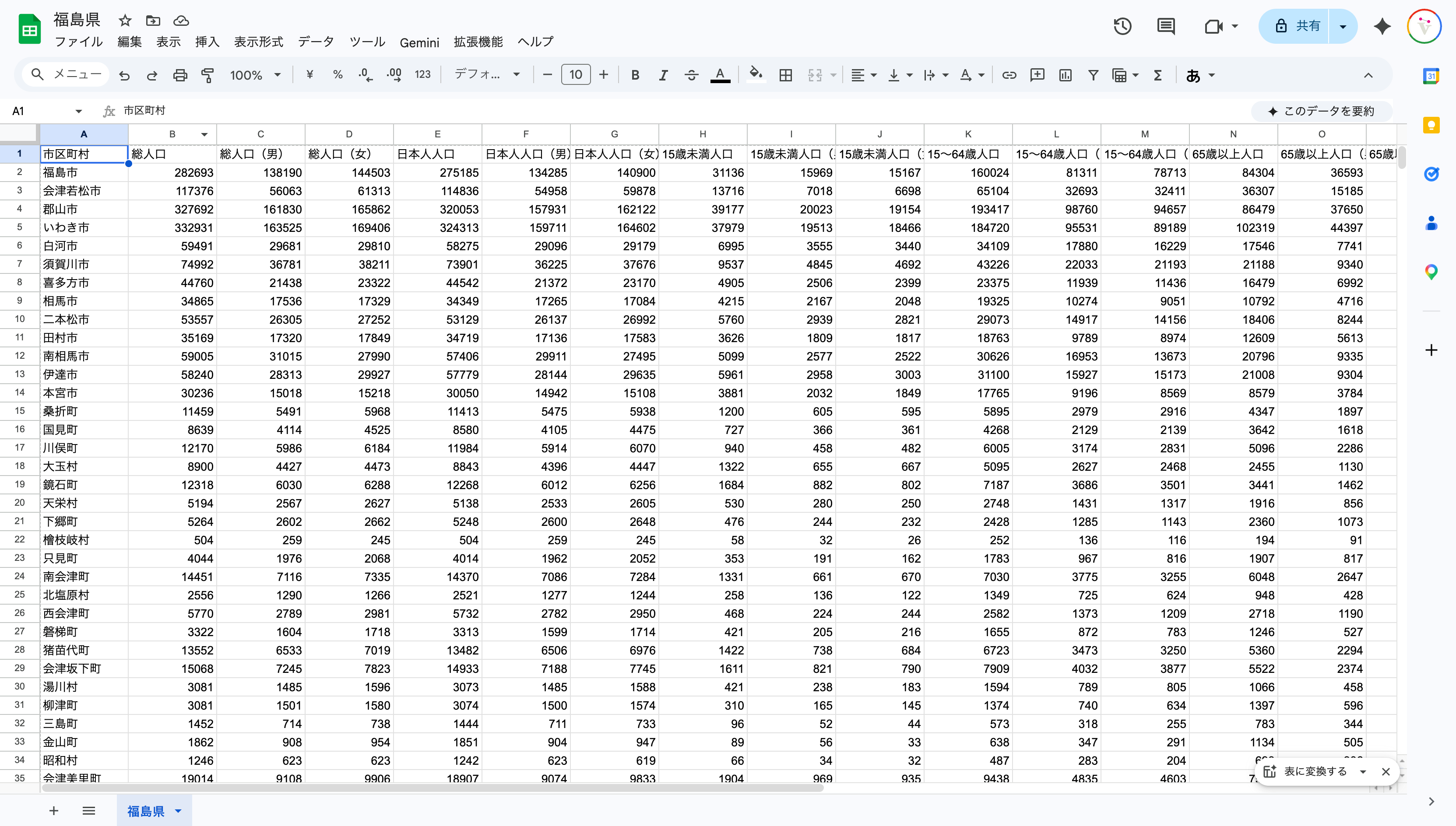Toggle italic formatting
1456x826 pixels.
[x=663, y=75]
